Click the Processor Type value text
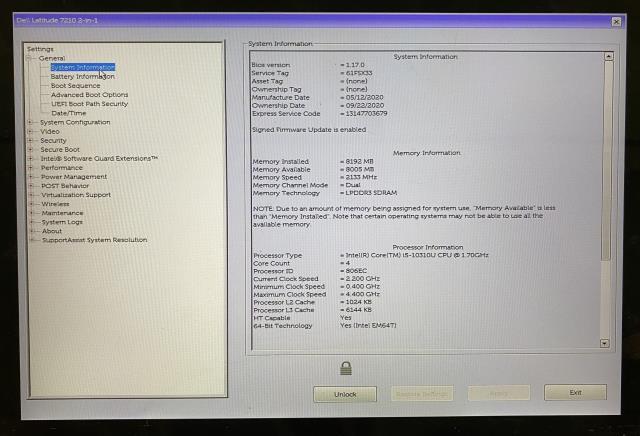This screenshot has height=436, width=640. point(417,255)
